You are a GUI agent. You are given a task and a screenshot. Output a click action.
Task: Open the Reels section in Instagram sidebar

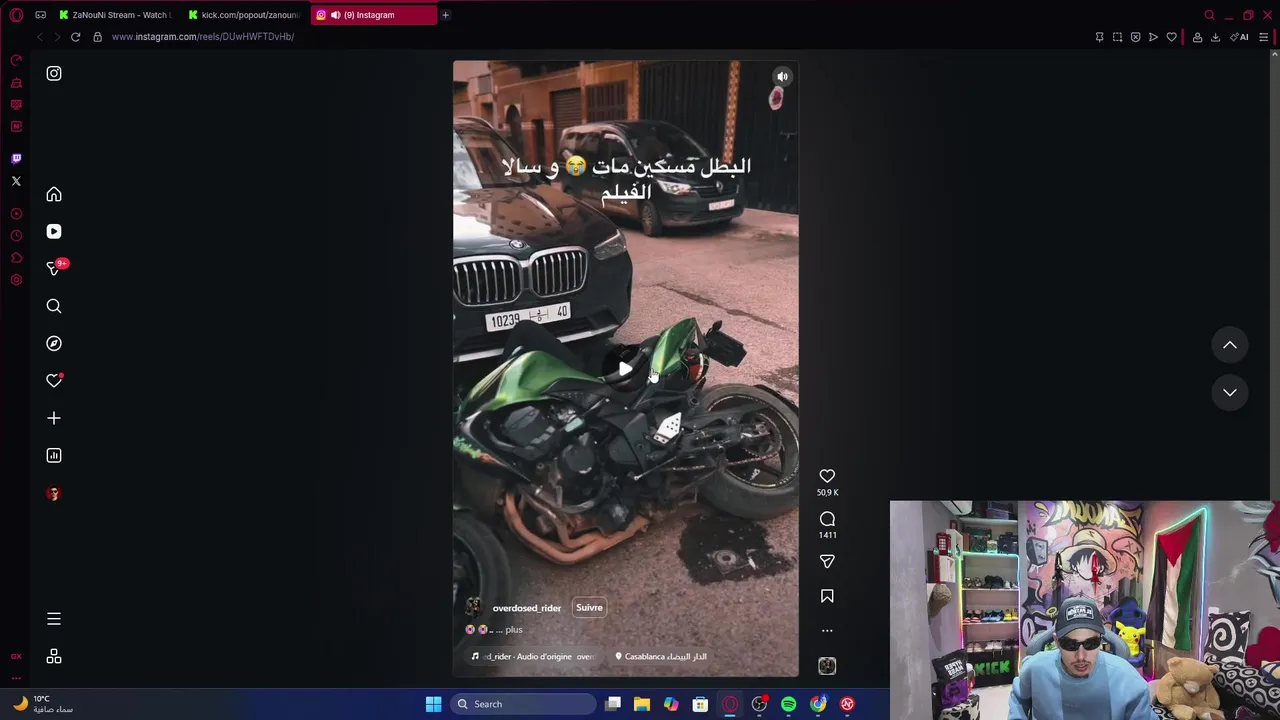54,231
